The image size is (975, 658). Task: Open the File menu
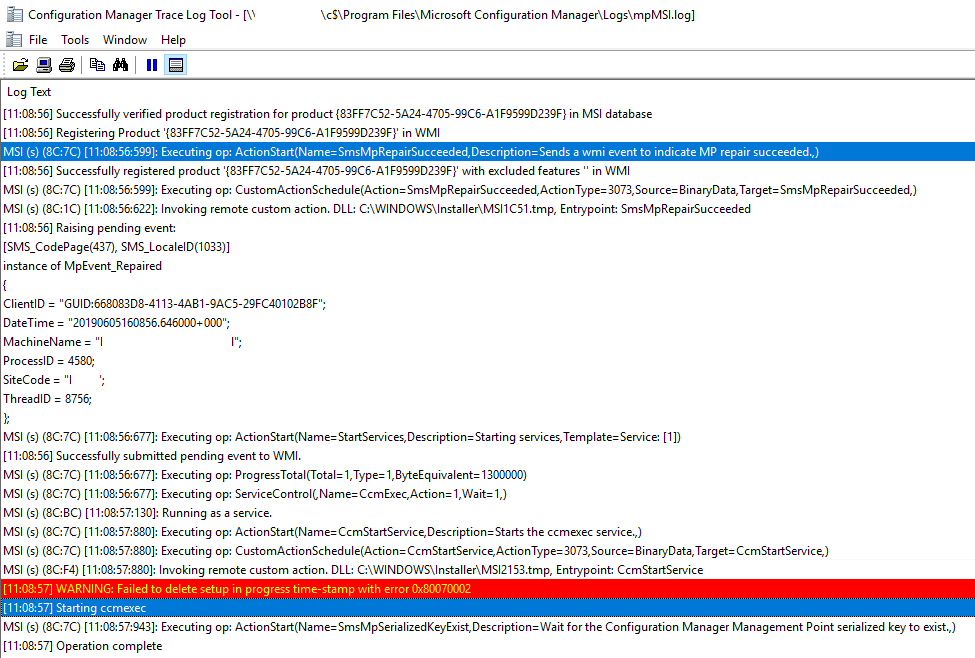point(38,40)
